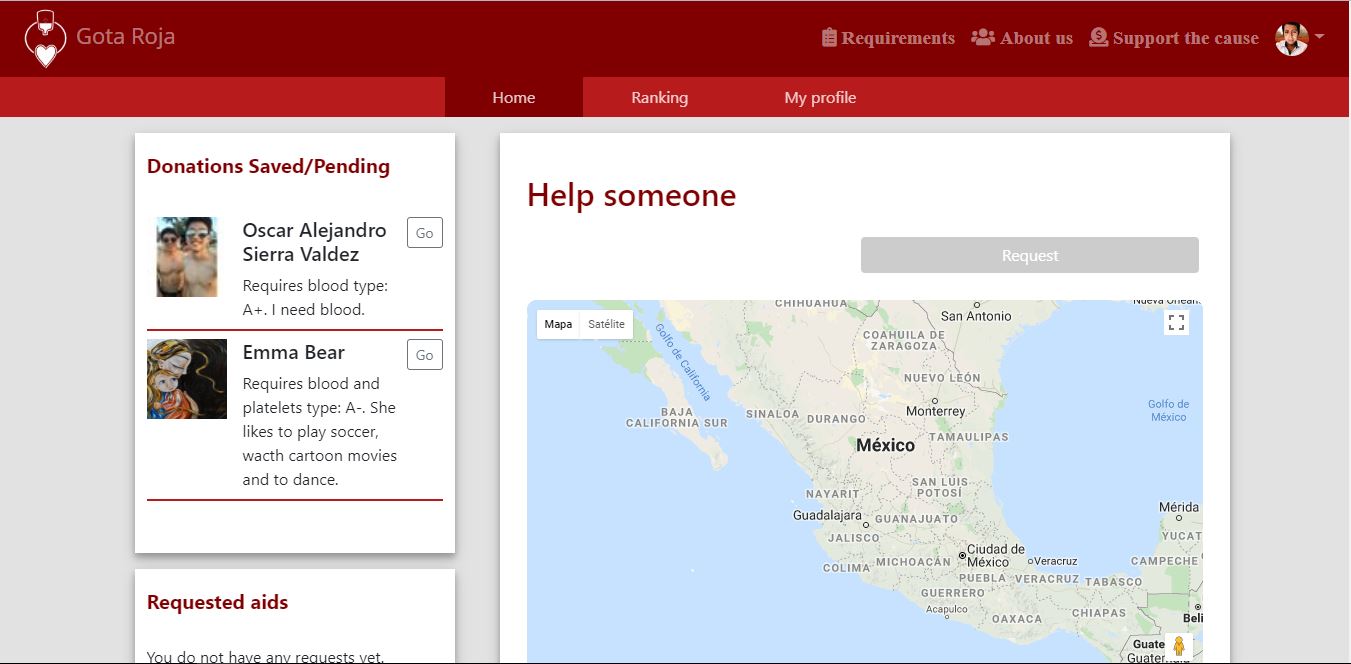Click Go for Oscar Alejandro Sierra Valdez
The height and width of the screenshot is (664, 1351).
click(425, 233)
